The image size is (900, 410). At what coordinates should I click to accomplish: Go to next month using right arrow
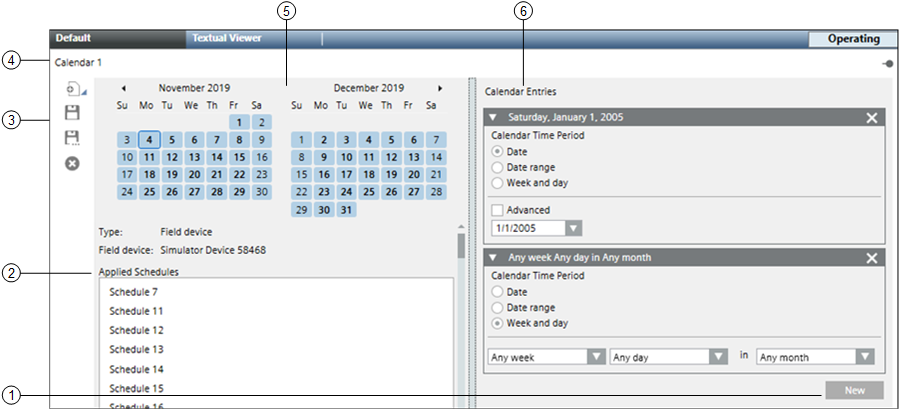tap(440, 88)
